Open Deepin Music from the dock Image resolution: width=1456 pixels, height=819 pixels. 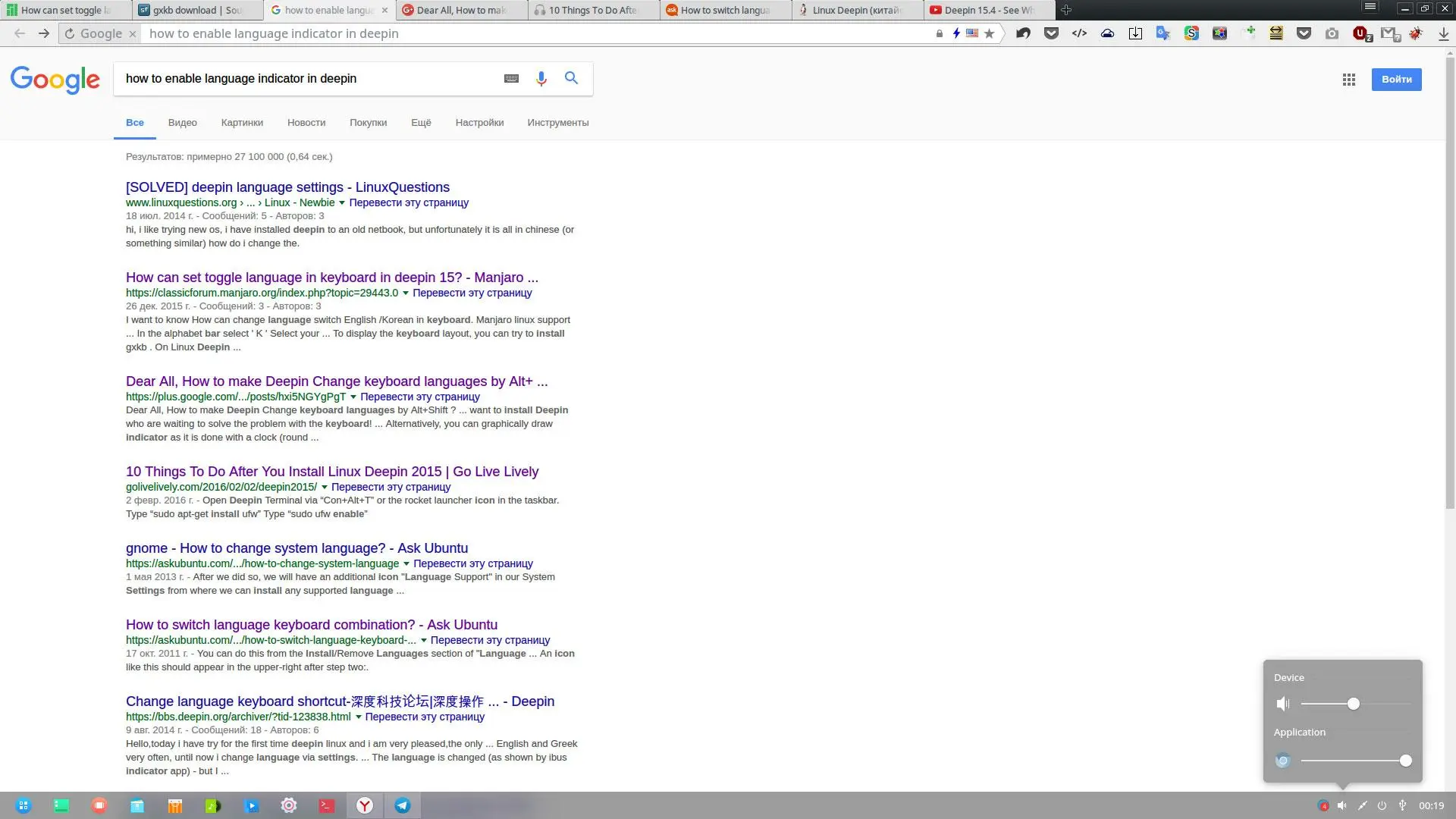[213, 805]
